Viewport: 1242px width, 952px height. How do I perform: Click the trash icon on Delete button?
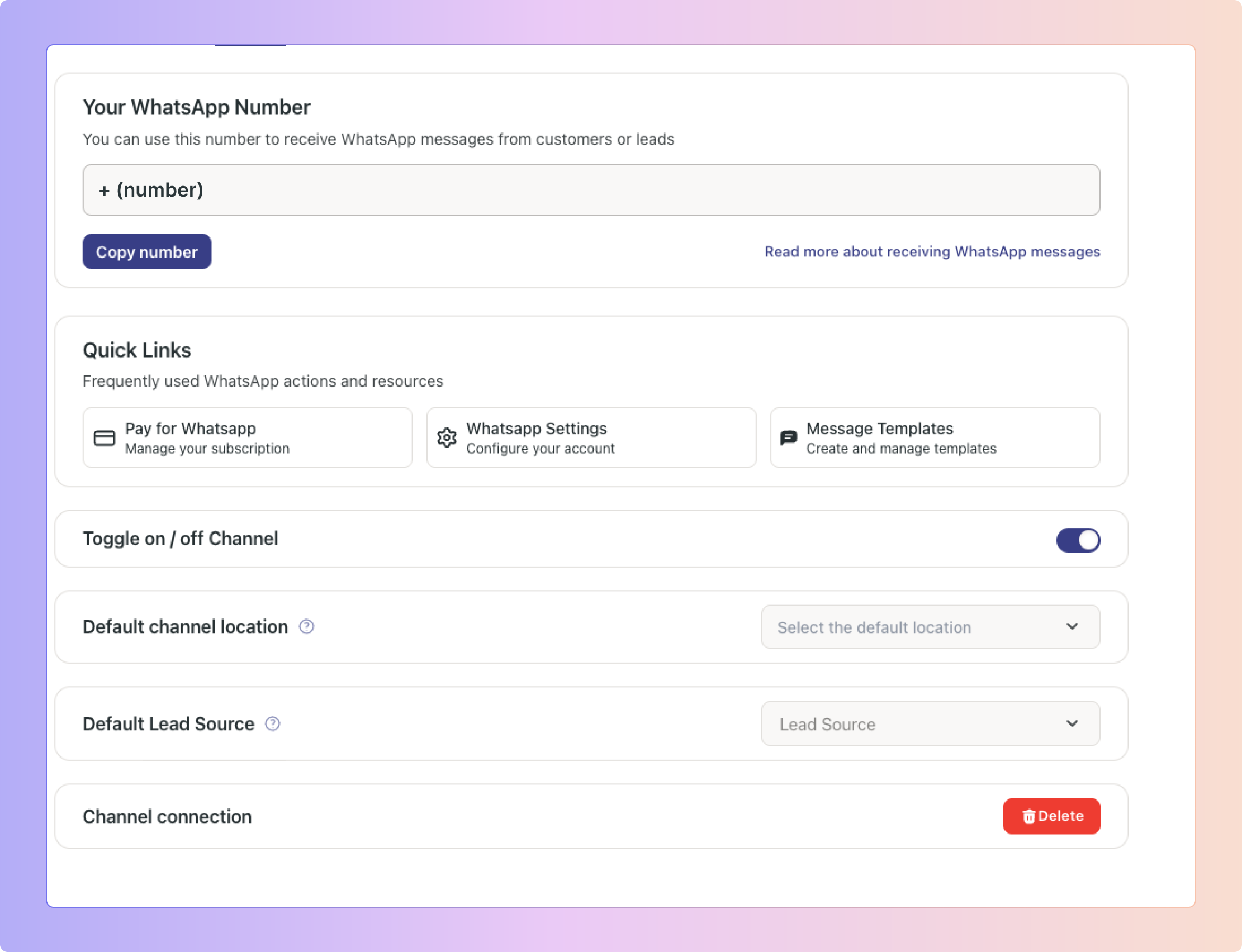[1028, 817]
